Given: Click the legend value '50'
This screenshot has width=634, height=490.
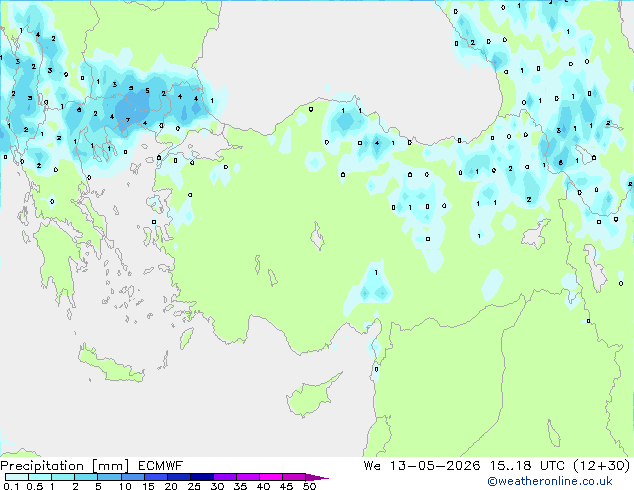Looking at the screenshot, I should point(309,486).
